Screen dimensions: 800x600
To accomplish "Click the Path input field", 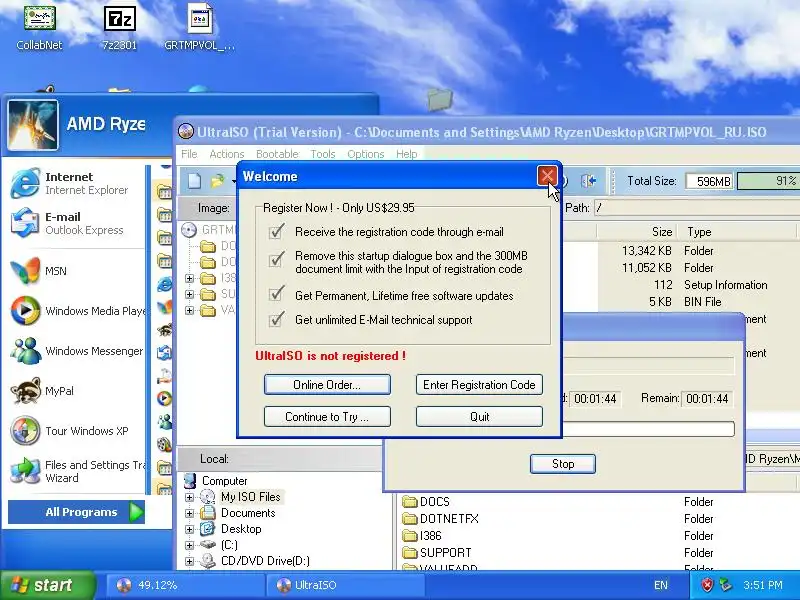I will [696, 208].
